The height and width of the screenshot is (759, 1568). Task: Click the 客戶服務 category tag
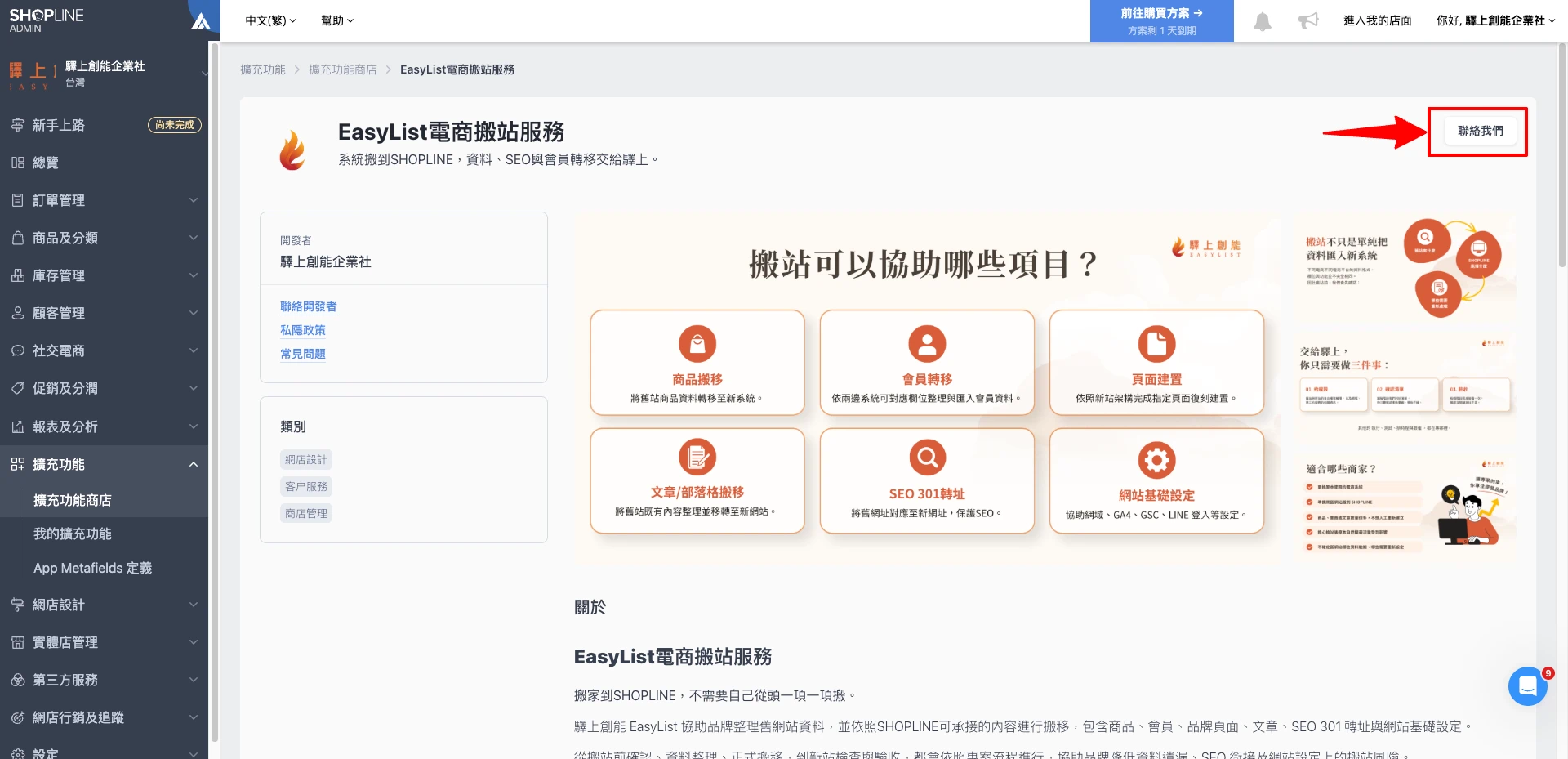tap(306, 486)
